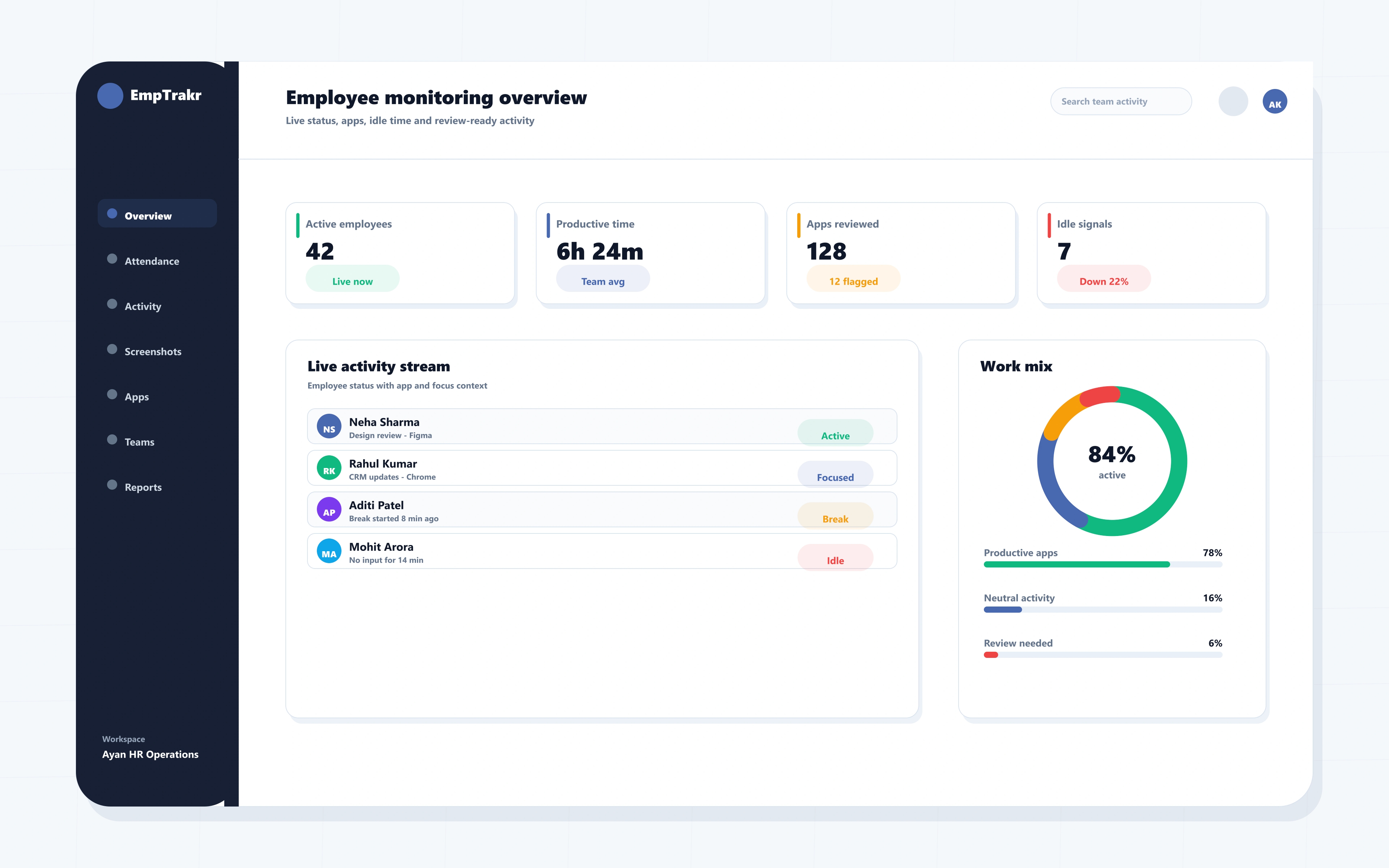Click the 6% review needed value
The image size is (1389, 868).
(1215, 643)
